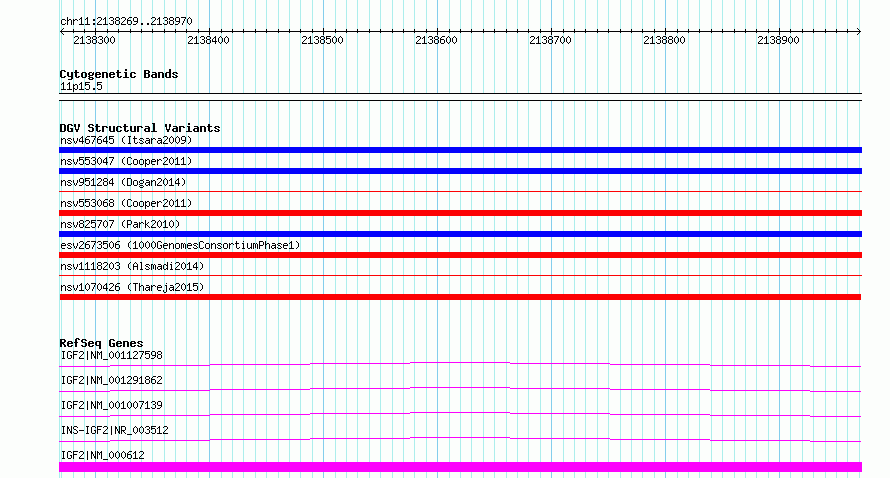Viewport: 890px width, 478px height.
Task: Click the blue bar under nsv553047
Action: pos(460,171)
